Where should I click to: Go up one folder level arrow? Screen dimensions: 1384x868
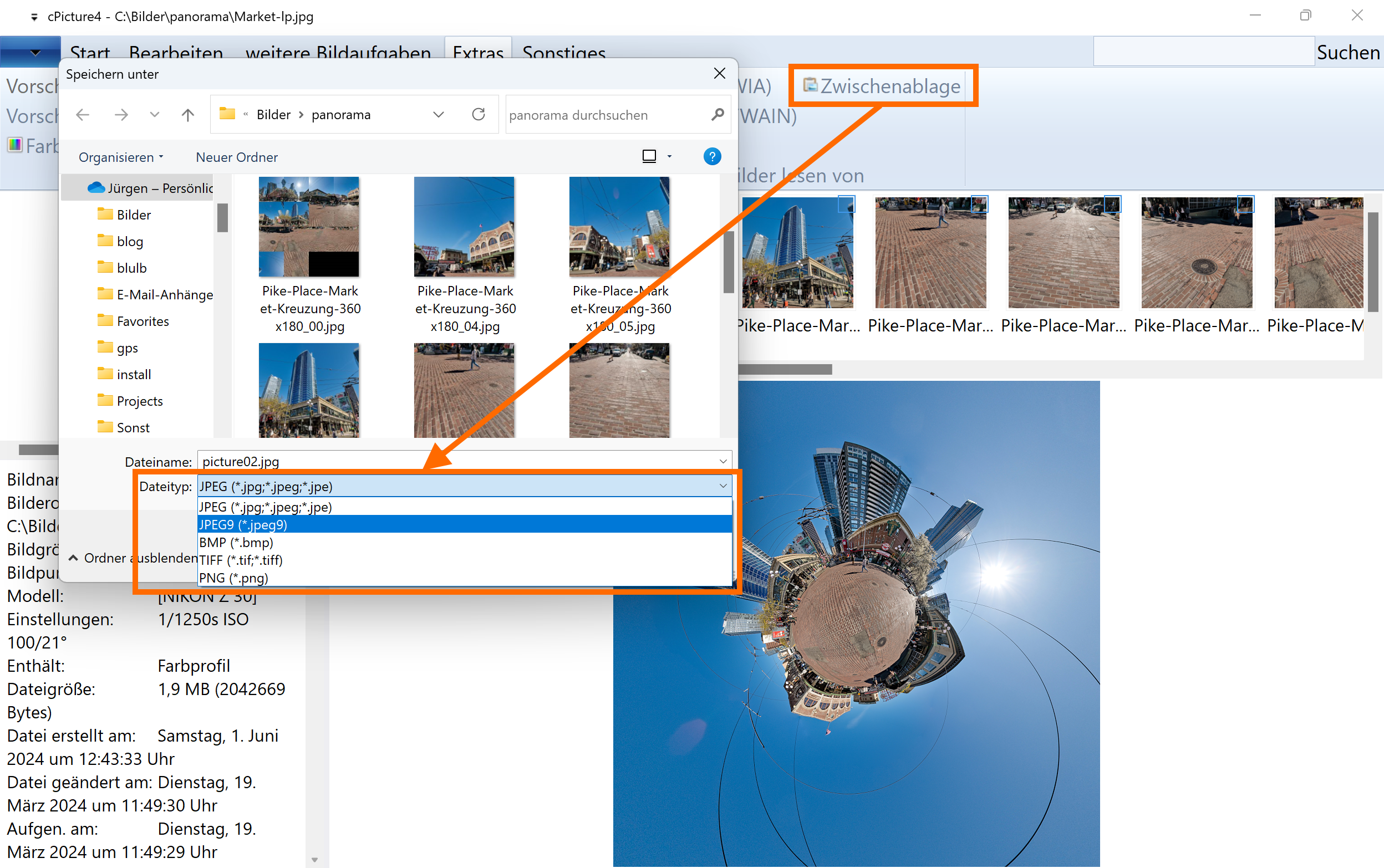(188, 115)
